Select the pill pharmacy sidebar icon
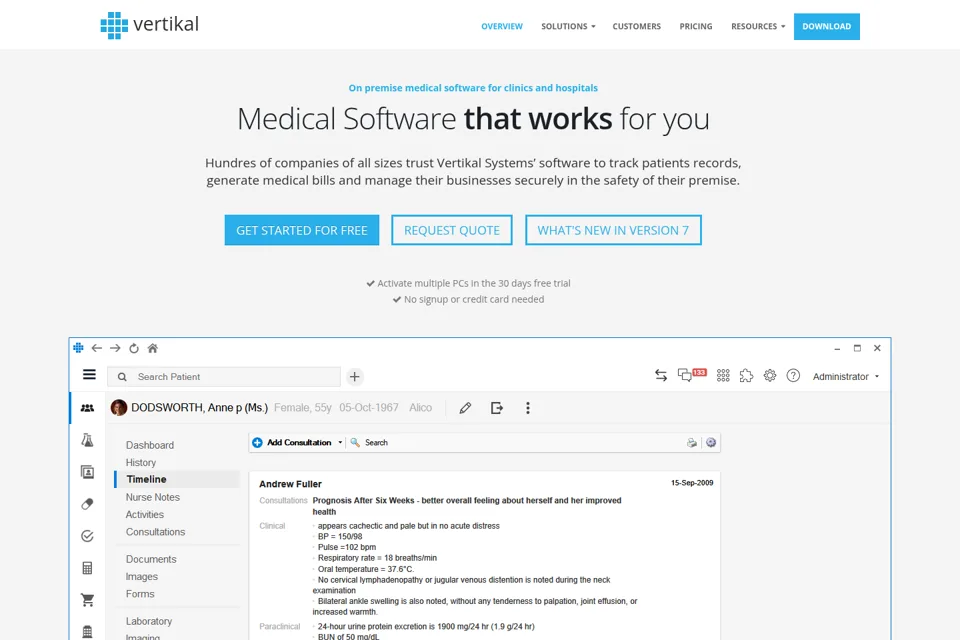Image resolution: width=960 pixels, height=640 pixels. [x=88, y=503]
